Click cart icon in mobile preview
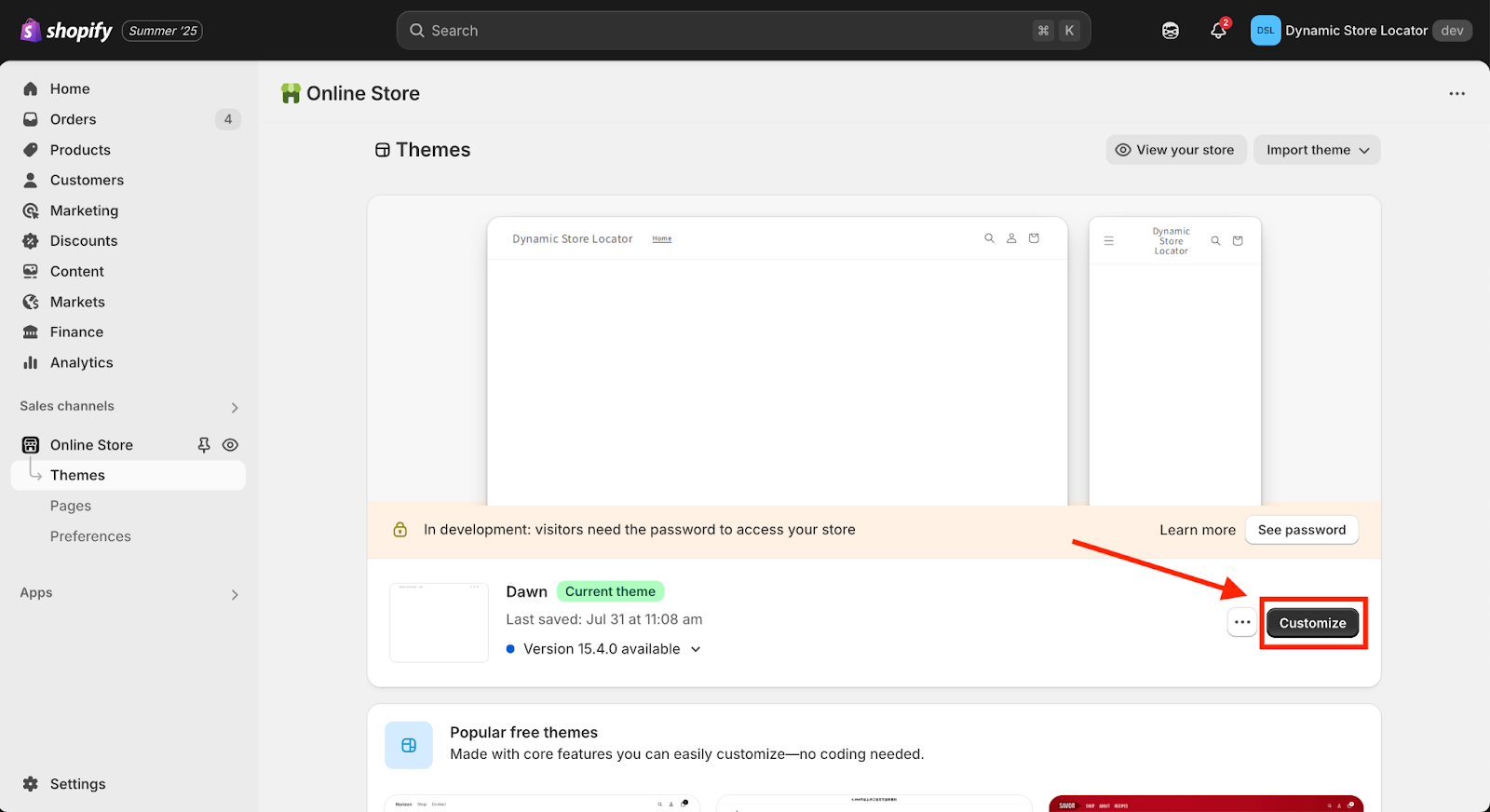 pos(1238,240)
